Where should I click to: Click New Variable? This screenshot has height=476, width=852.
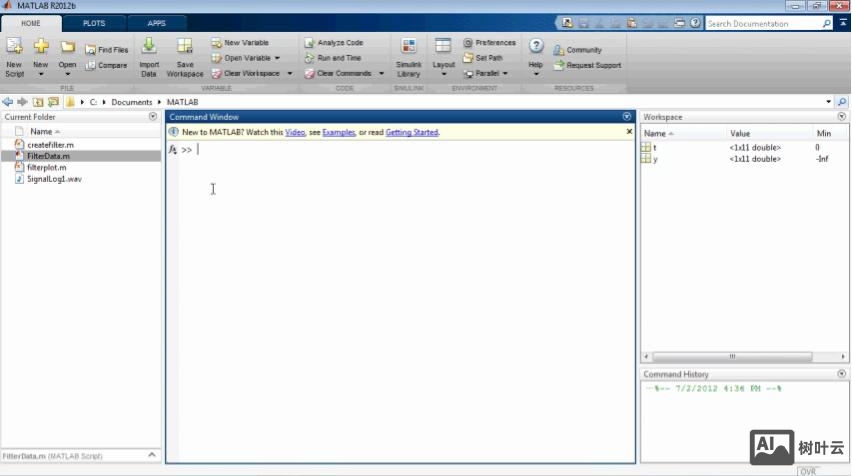pos(240,42)
